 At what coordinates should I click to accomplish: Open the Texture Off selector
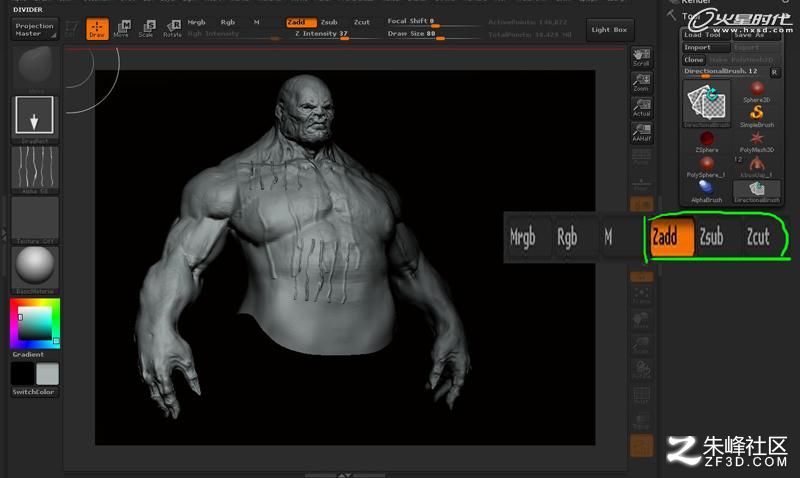pyautogui.click(x=35, y=220)
